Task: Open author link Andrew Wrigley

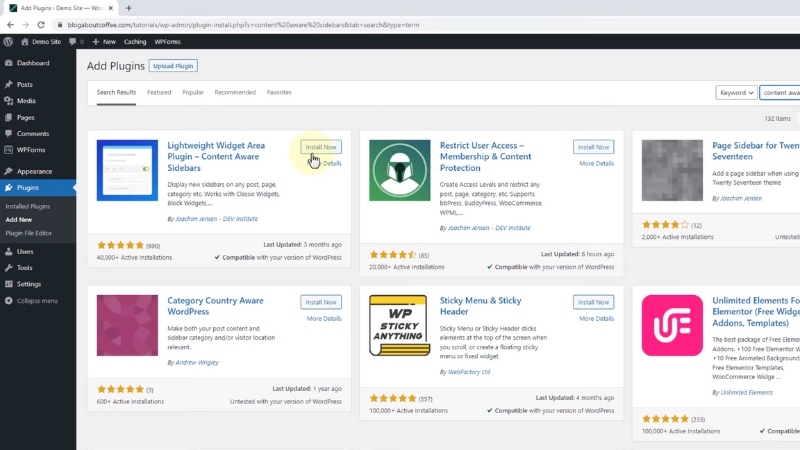Action: [x=197, y=363]
